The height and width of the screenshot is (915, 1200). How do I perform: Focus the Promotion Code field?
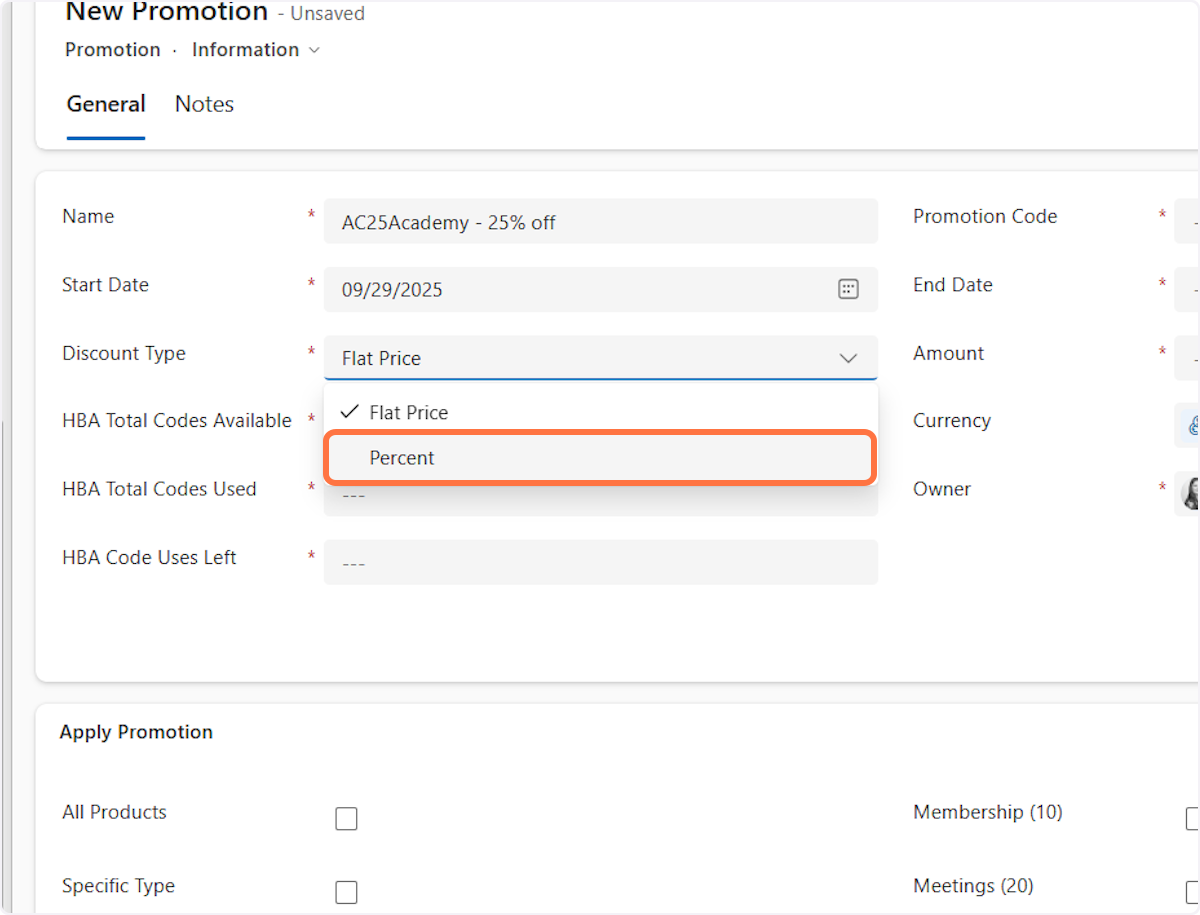(x=1188, y=222)
